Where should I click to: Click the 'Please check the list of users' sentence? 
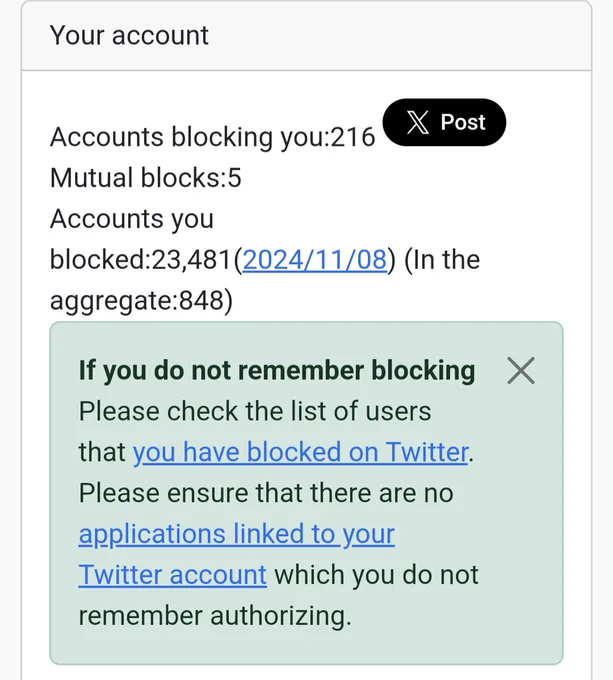255,411
